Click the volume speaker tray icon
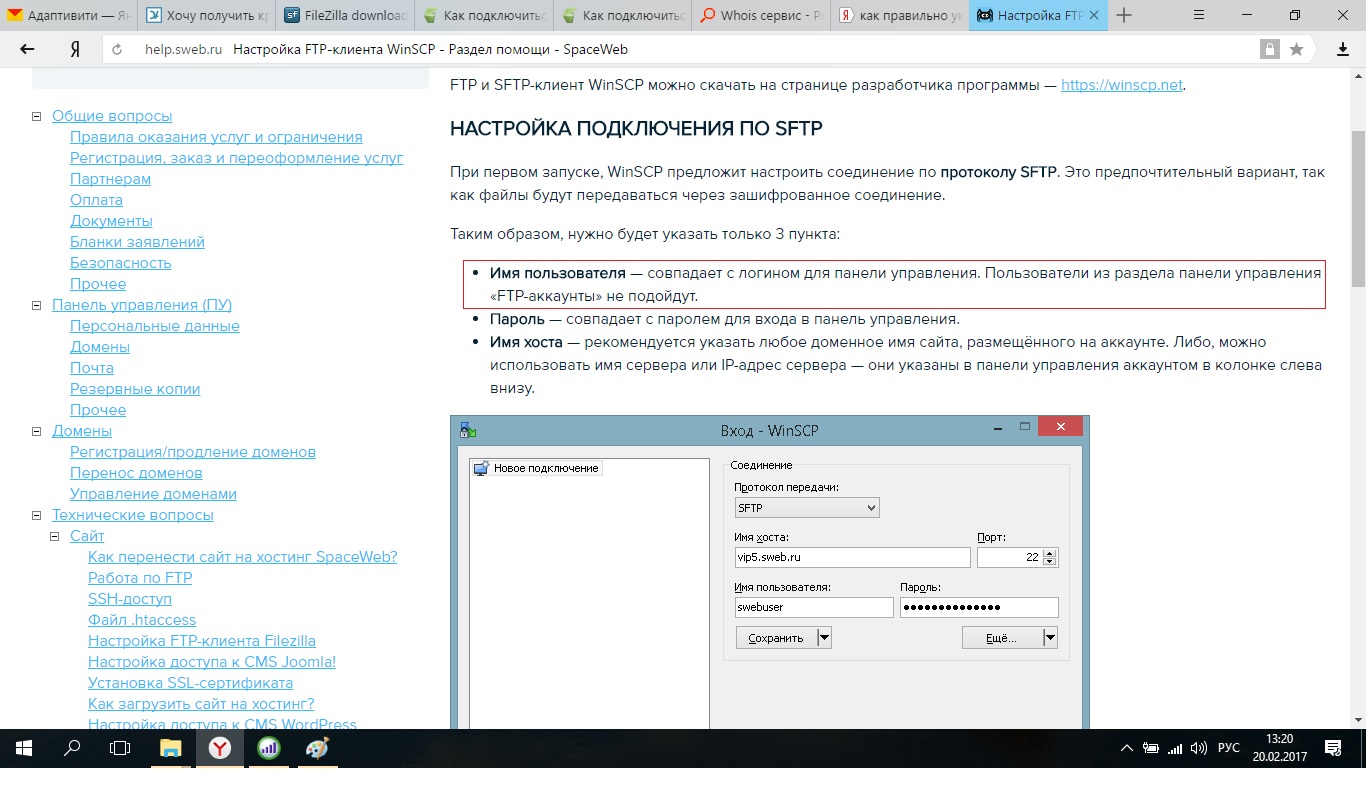This screenshot has width=1366, height=800. pos(1198,748)
